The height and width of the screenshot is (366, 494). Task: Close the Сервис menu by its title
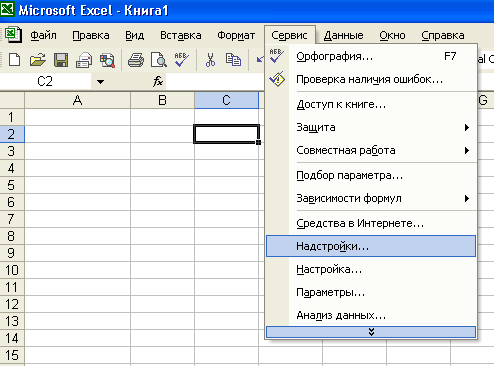pyautogui.click(x=289, y=35)
